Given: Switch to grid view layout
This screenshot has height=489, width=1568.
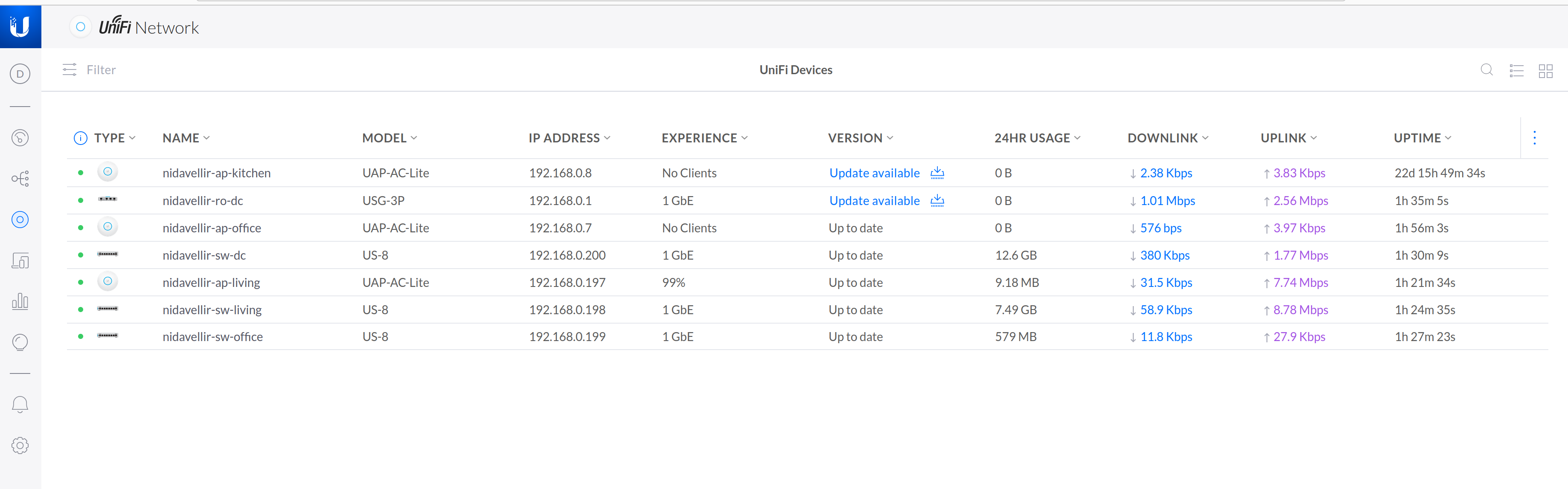Looking at the screenshot, I should 1545,70.
